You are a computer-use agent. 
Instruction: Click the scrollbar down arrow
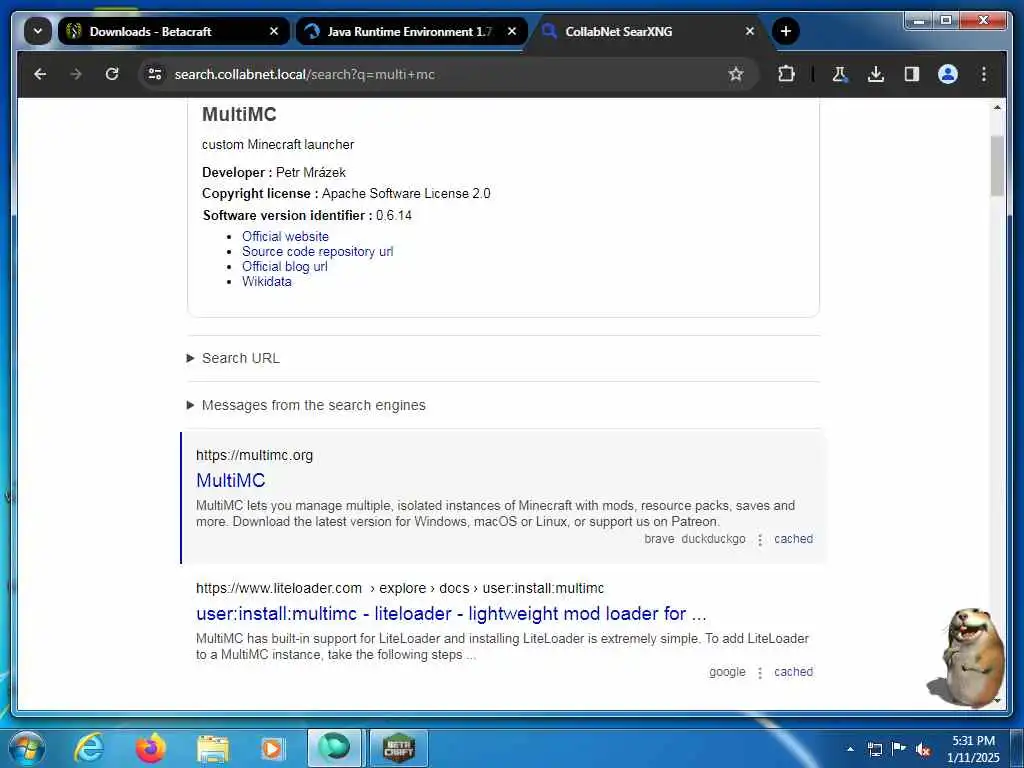click(x=997, y=701)
